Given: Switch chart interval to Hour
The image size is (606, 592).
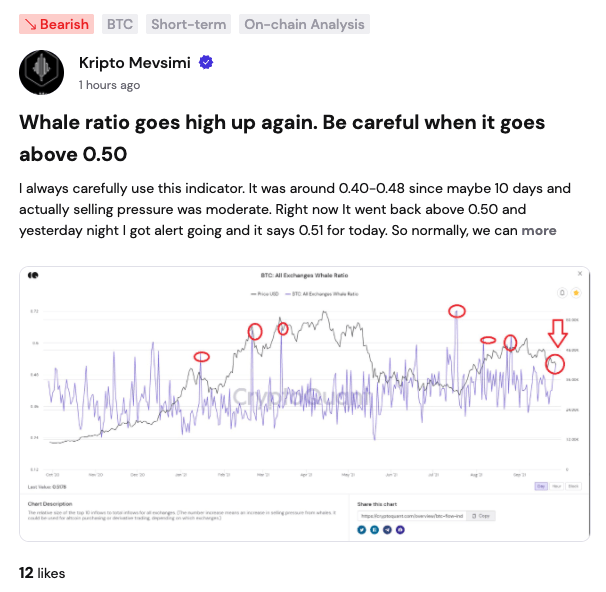Looking at the screenshot, I should [557, 485].
